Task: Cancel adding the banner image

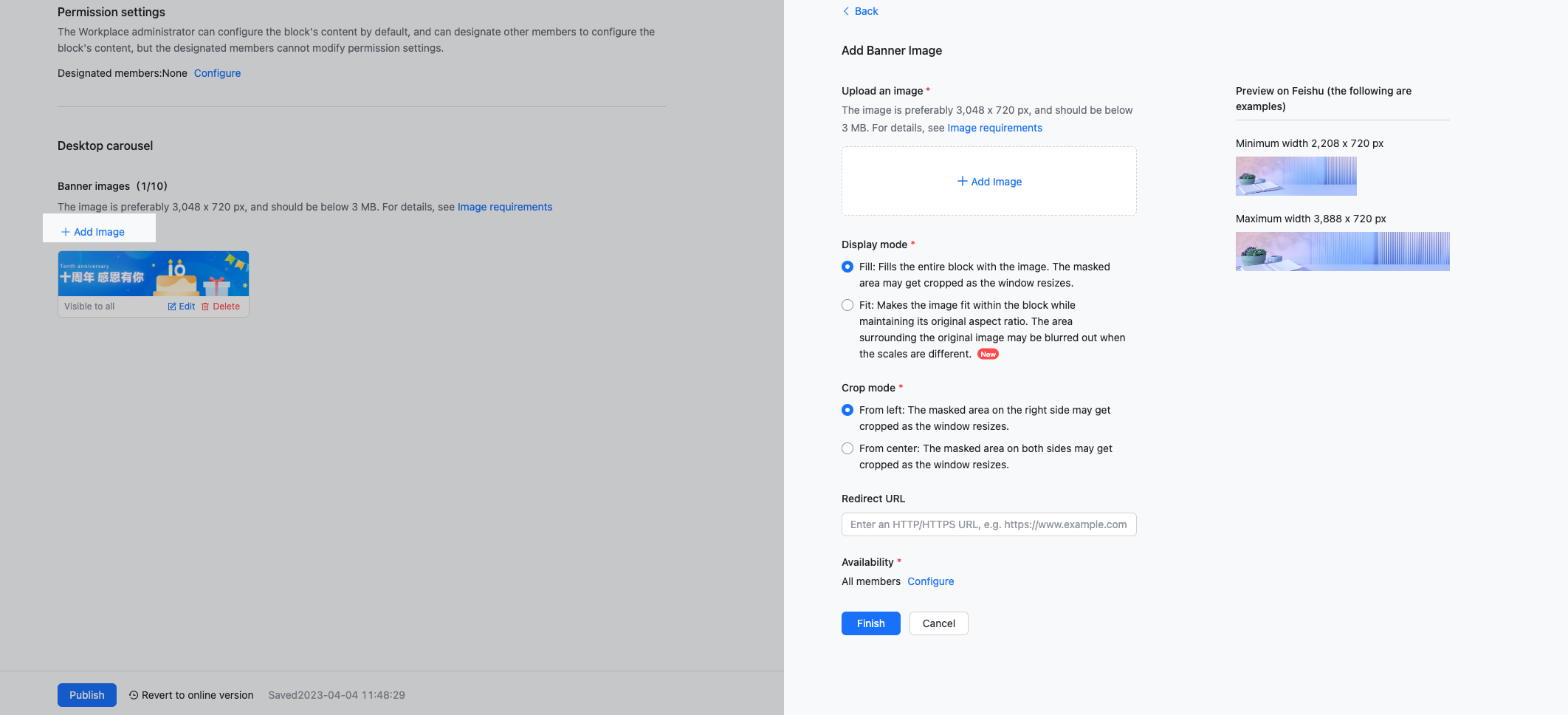Action: (938, 623)
